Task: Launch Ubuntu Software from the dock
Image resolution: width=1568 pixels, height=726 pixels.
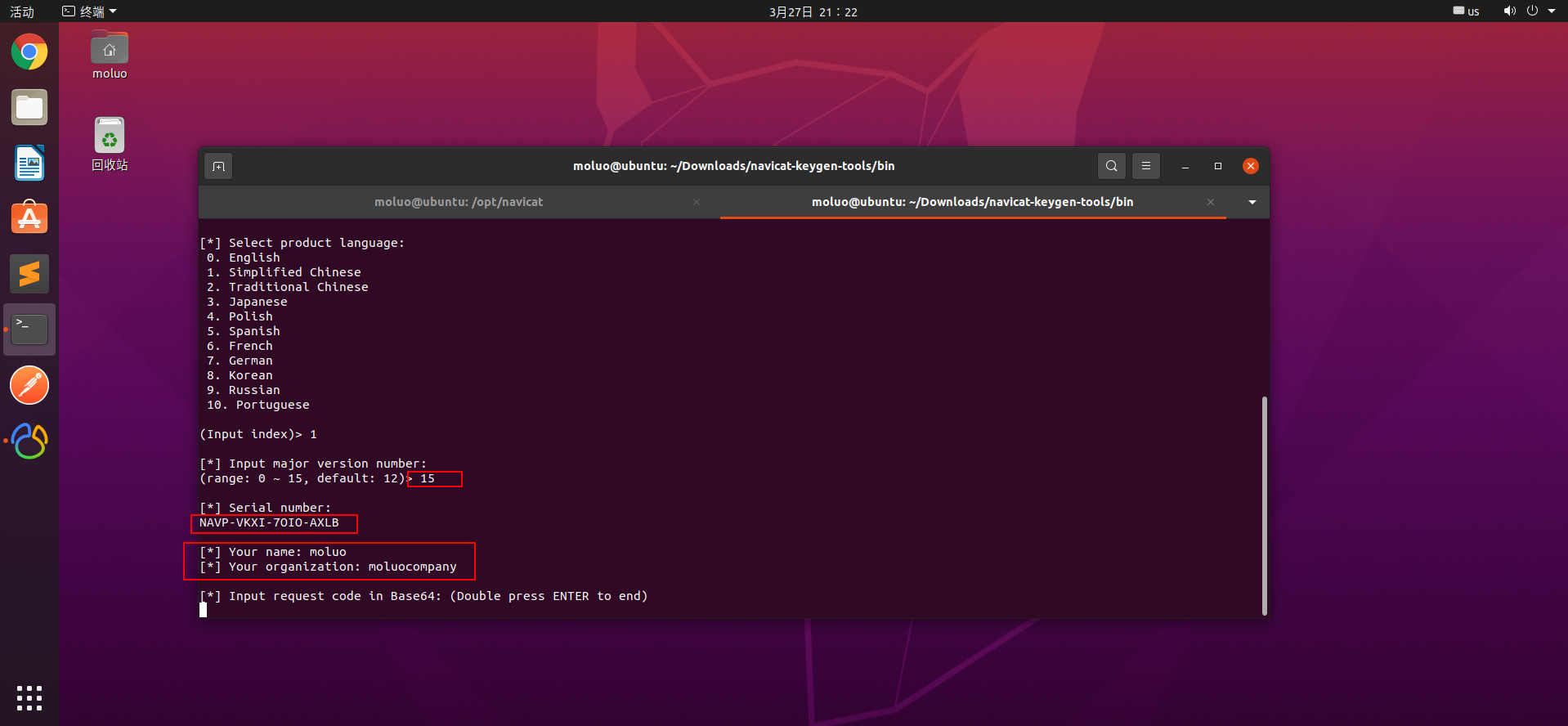Action: click(29, 218)
